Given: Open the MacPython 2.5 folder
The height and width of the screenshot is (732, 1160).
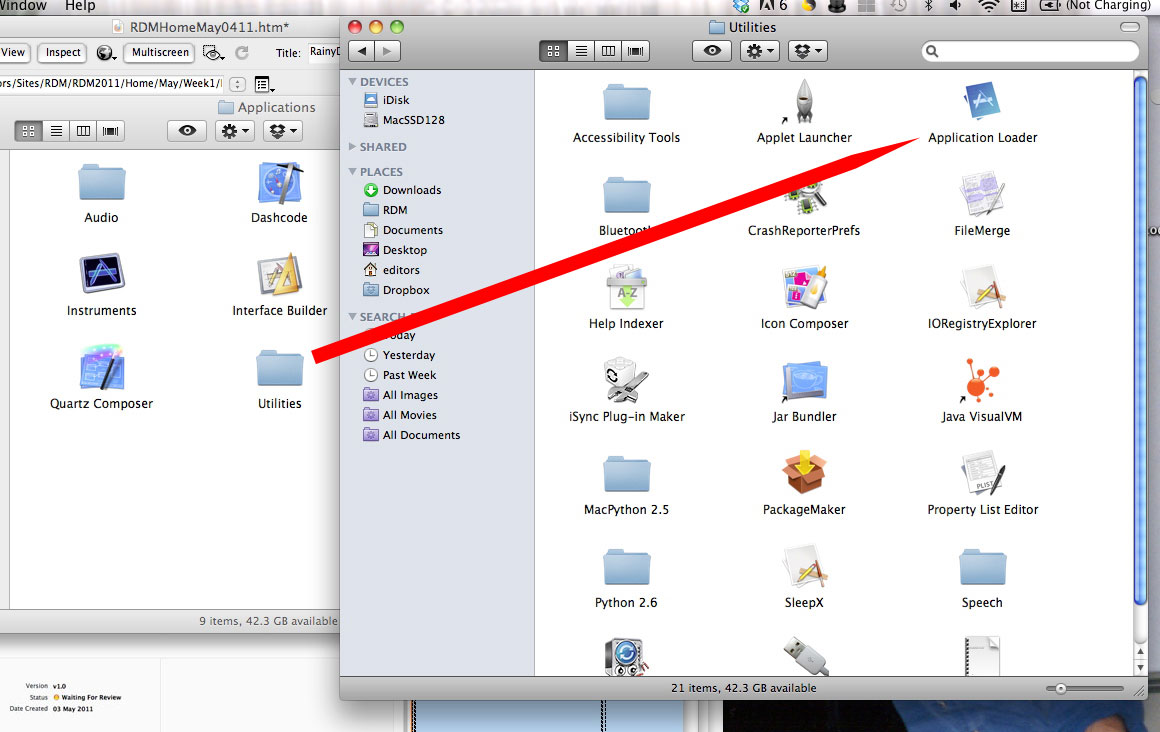Looking at the screenshot, I should click(626, 474).
